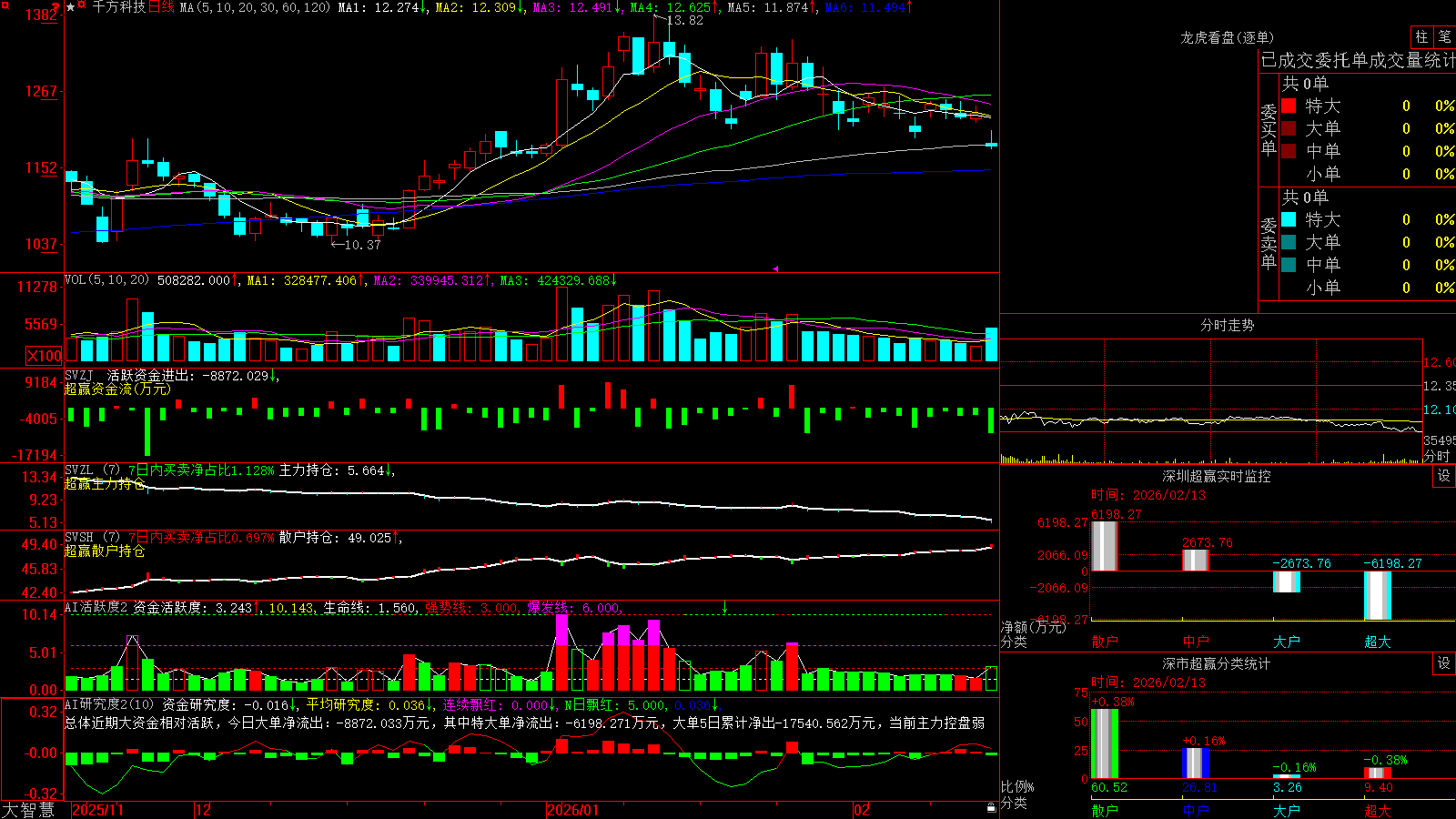Click the 1382 price axis label
The image size is (1456, 819).
click(42, 15)
